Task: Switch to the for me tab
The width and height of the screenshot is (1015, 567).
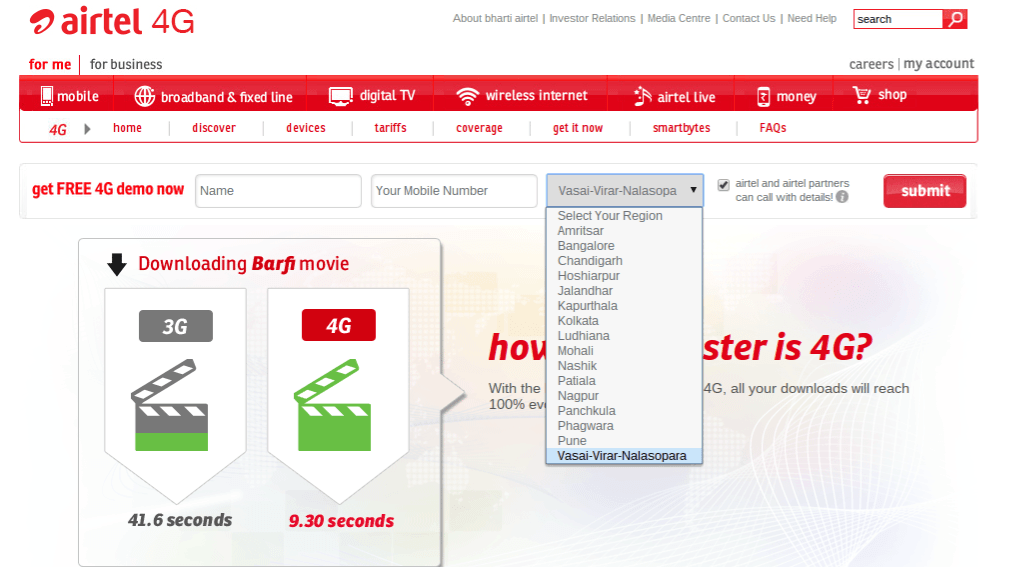Action: 50,64
